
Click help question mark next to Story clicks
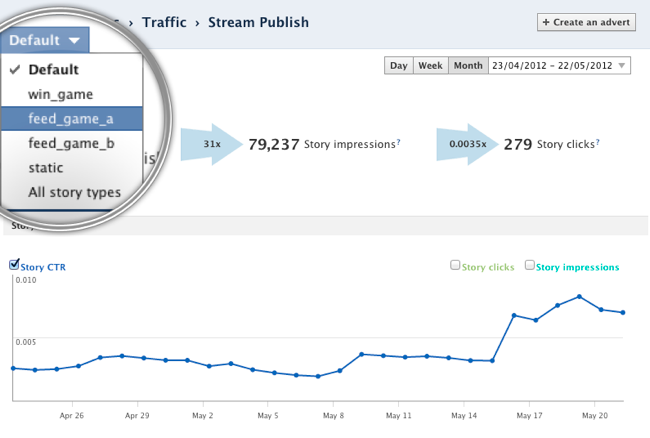coord(598,142)
